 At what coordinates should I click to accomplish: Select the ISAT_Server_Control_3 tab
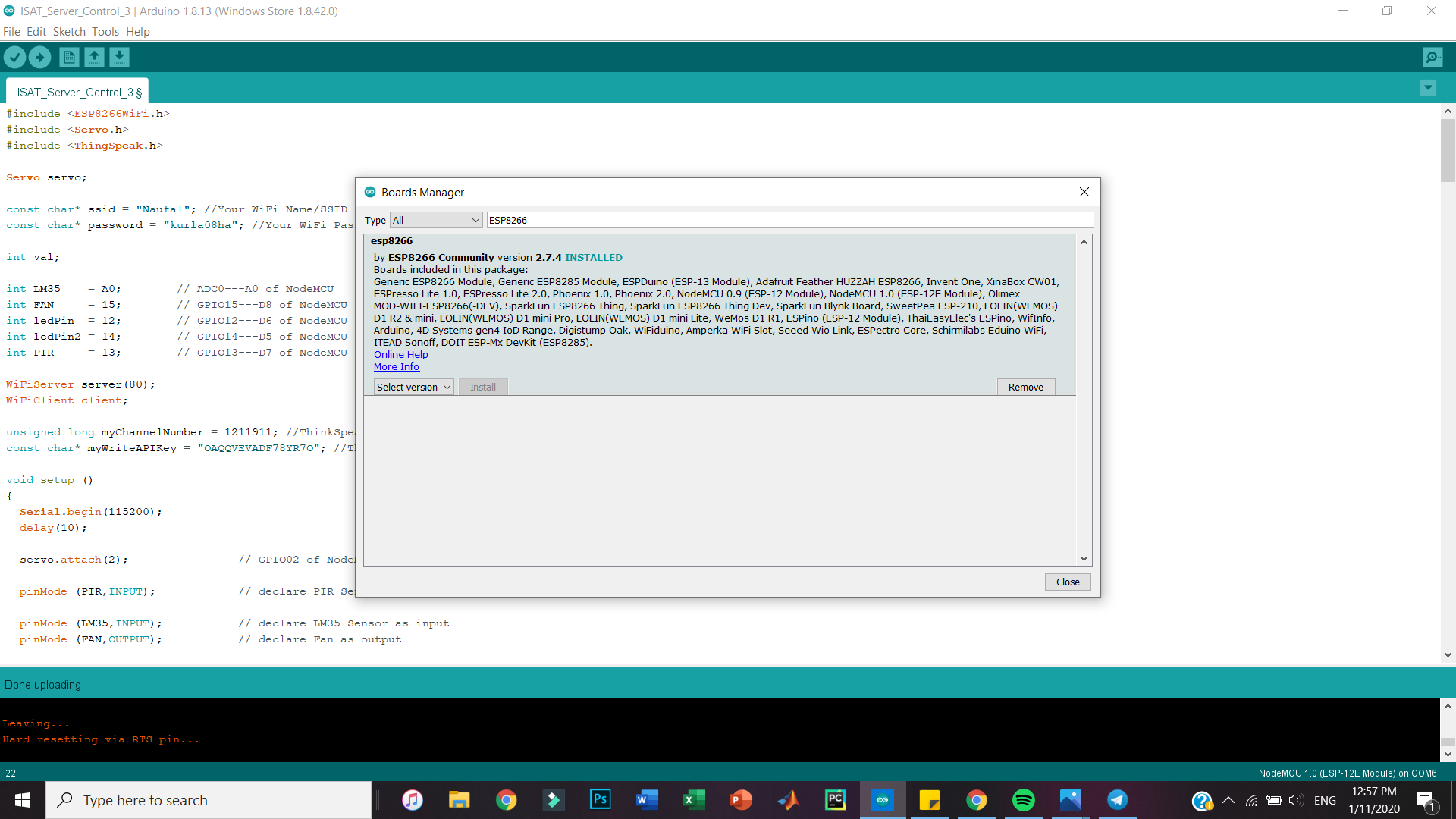pos(78,92)
